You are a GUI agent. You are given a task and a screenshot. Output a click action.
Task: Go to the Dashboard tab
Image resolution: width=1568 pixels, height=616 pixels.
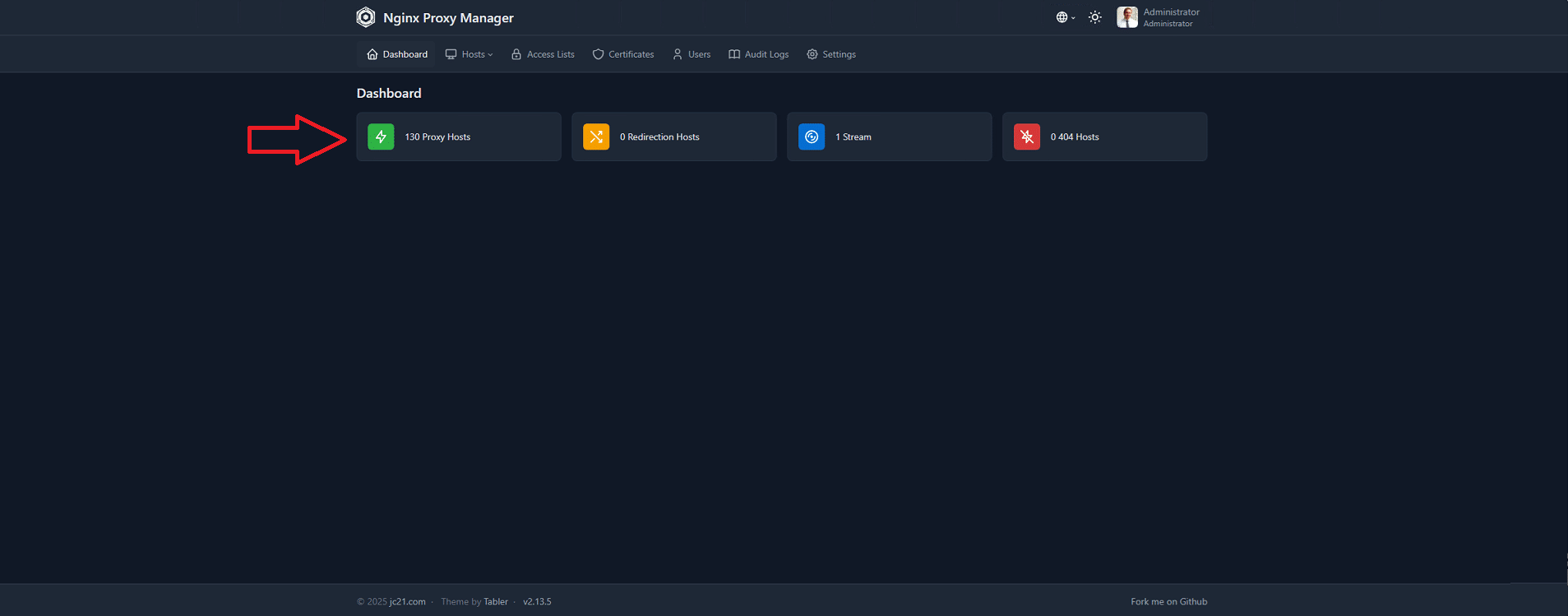396,54
